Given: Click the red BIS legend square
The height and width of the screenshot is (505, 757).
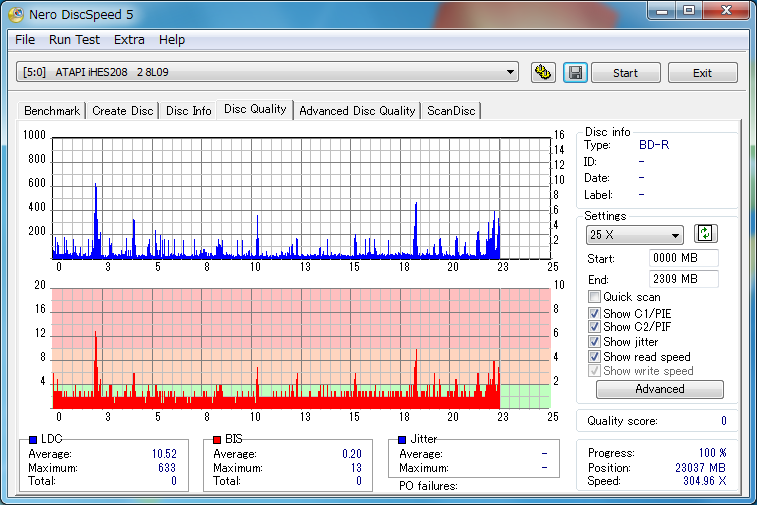Looking at the screenshot, I should pos(217,439).
